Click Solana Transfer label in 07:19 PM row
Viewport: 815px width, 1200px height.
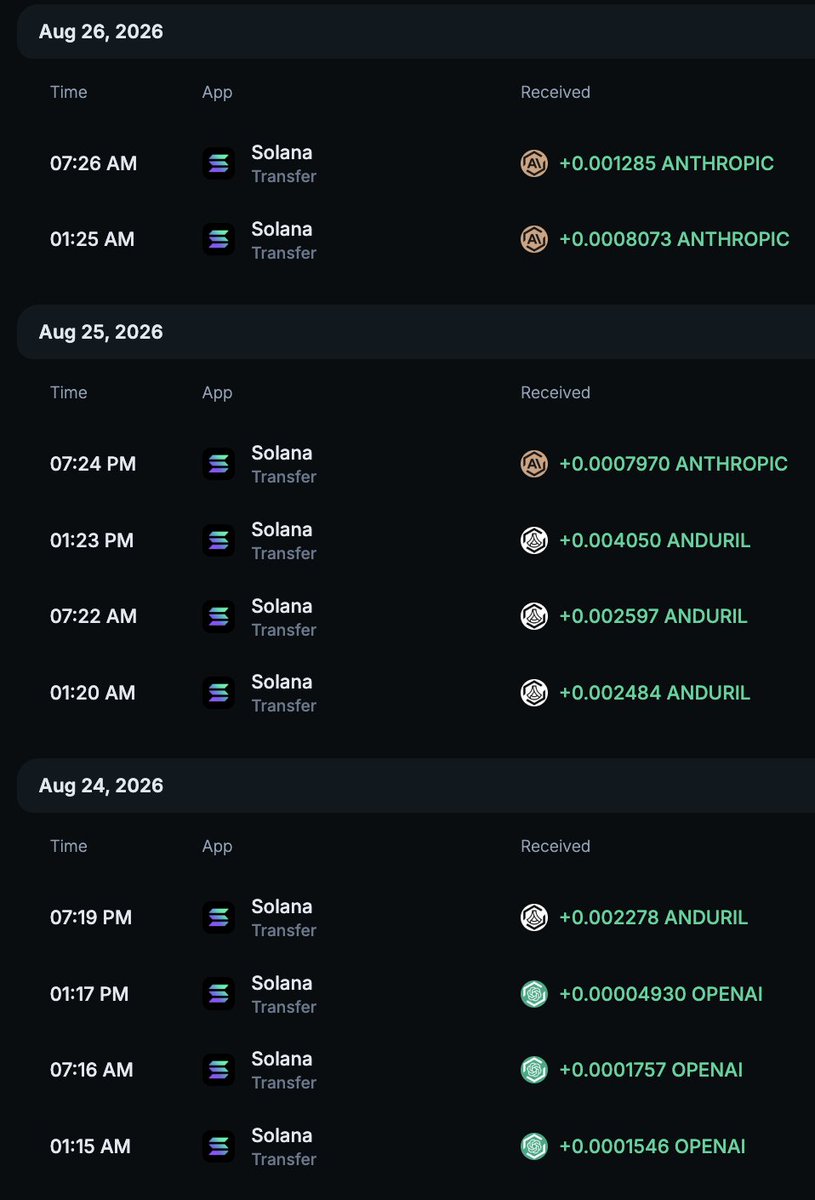click(283, 918)
